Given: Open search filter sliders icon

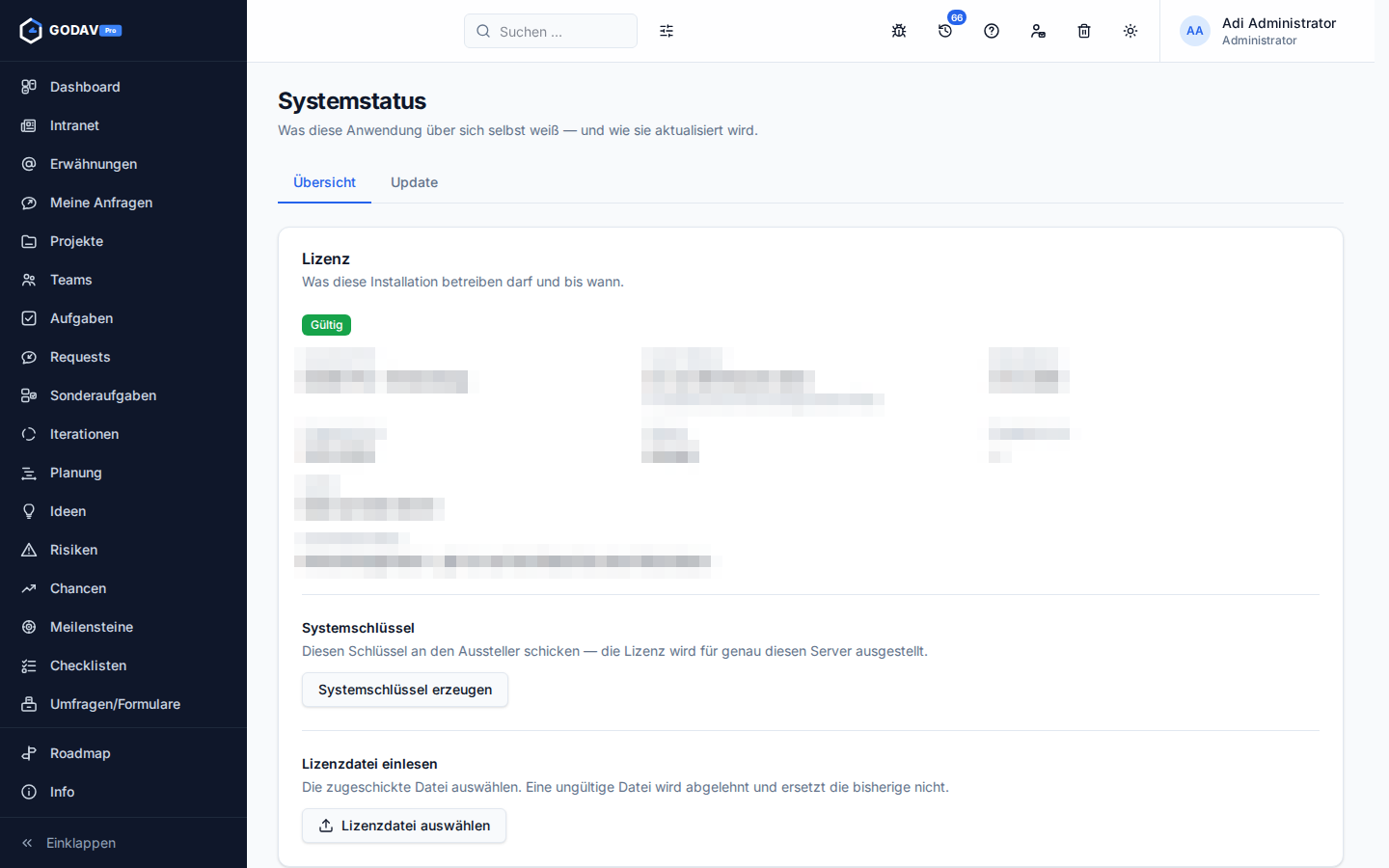Looking at the screenshot, I should (x=667, y=31).
